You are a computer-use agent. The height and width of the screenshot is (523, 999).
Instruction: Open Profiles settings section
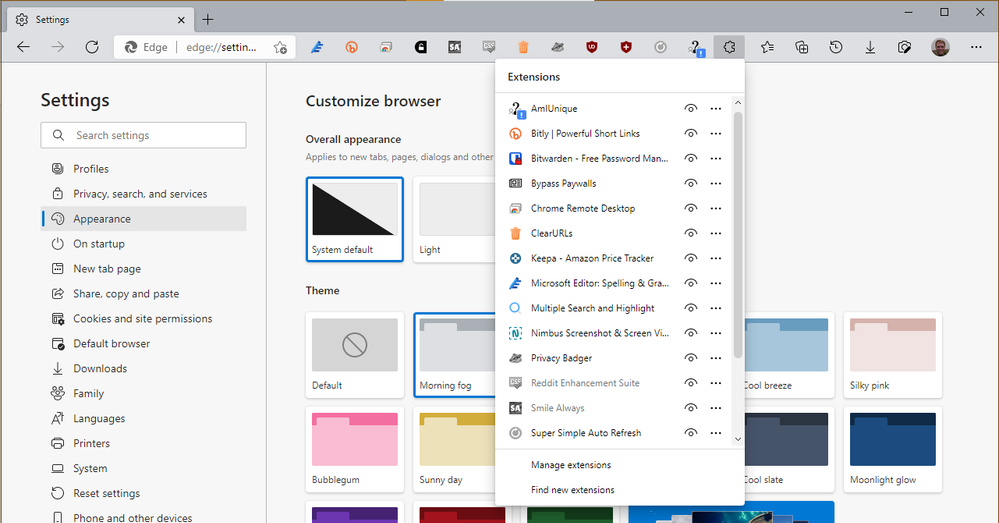144,169
